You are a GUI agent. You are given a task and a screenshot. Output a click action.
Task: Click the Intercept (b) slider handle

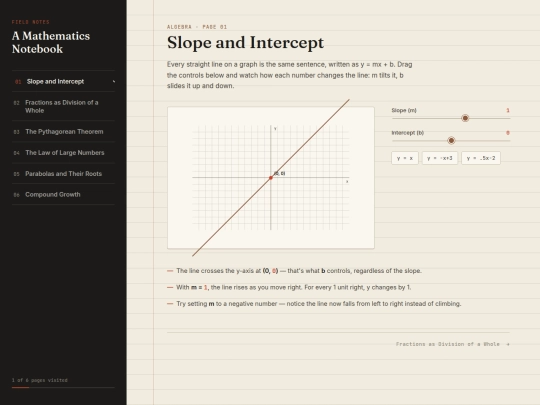[x=451, y=141]
